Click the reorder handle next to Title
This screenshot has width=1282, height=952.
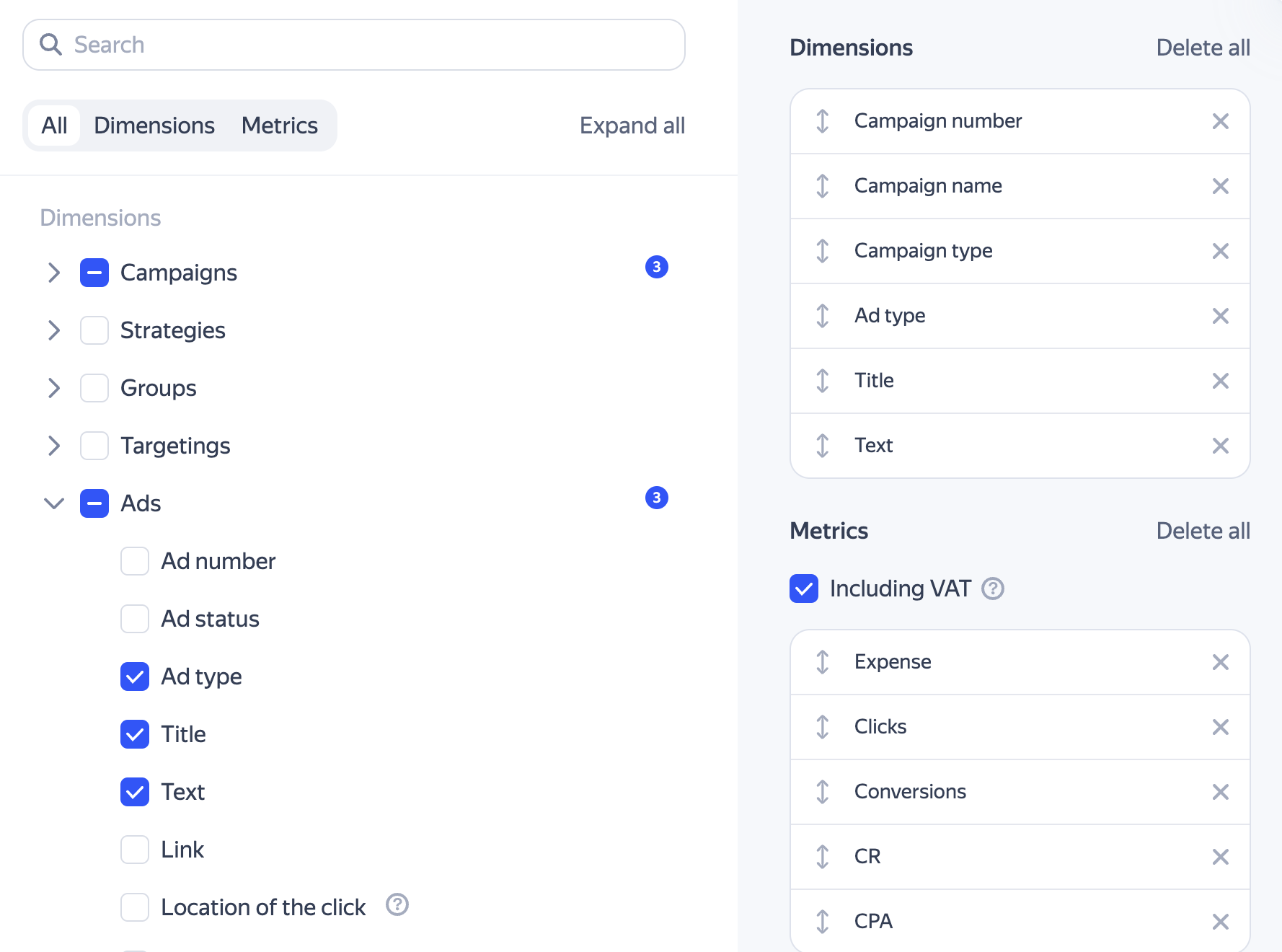tap(822, 381)
